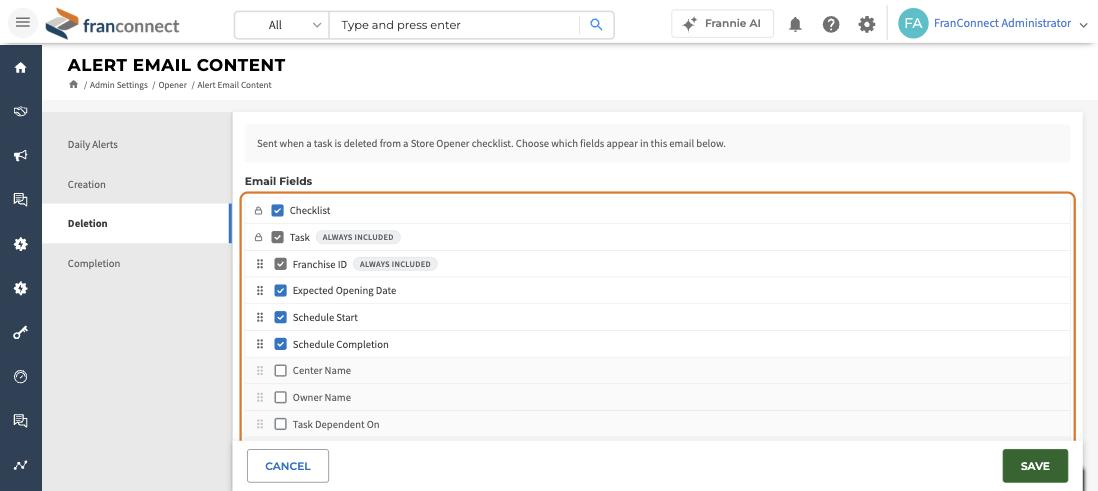Screen dimensions: 1098x491
Task: Click the ALWAYS INCLUDED badge next to Franchise ID
Action: 395,264
